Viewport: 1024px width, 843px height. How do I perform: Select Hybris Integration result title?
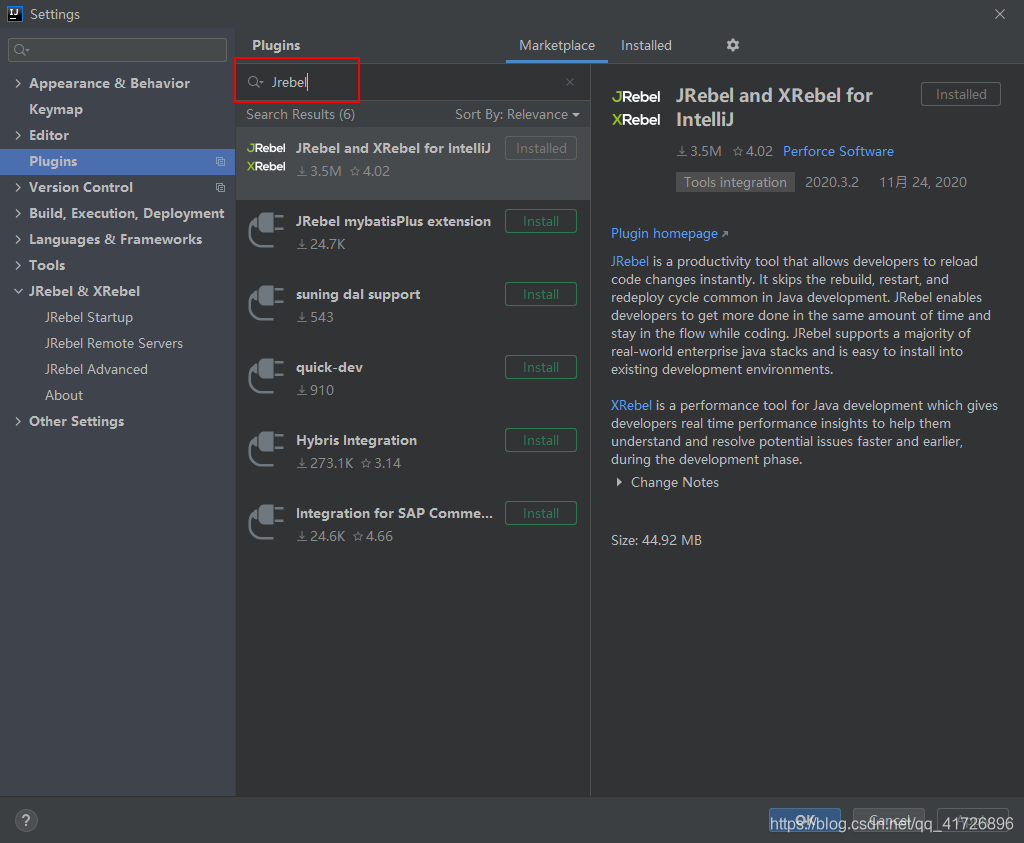[x=356, y=441]
